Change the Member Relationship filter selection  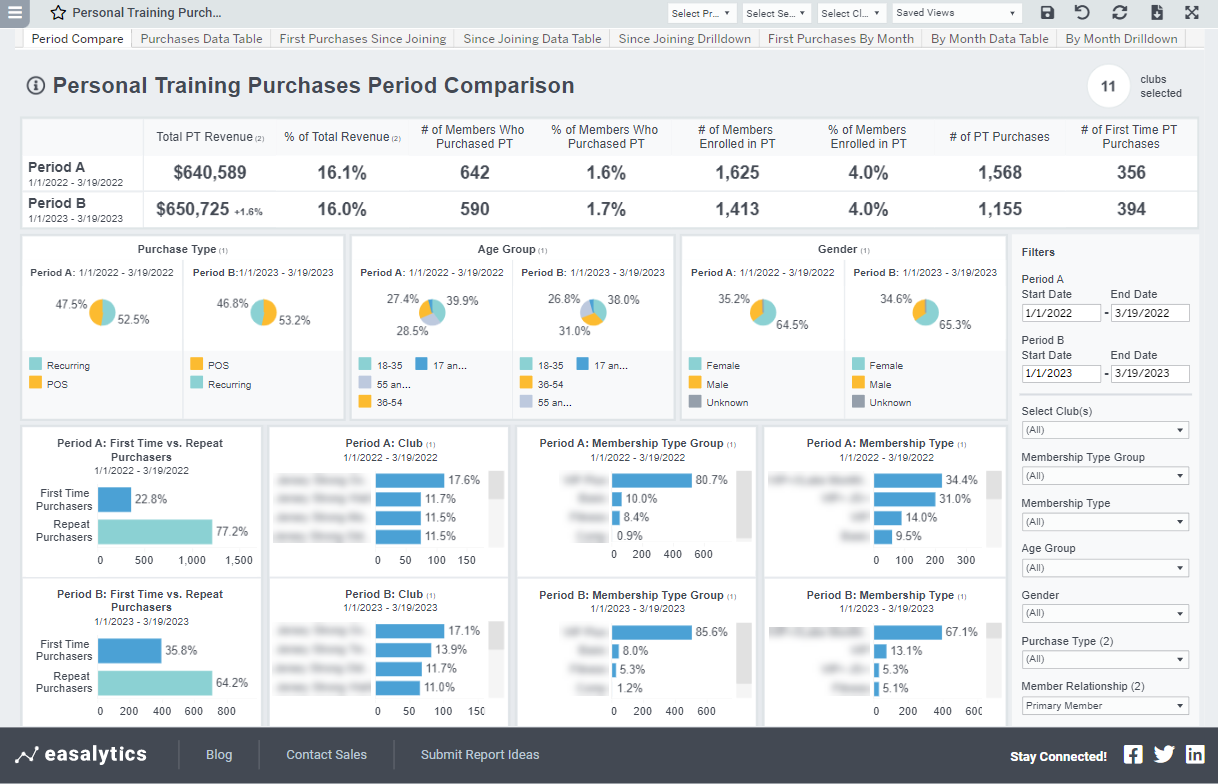point(1105,705)
